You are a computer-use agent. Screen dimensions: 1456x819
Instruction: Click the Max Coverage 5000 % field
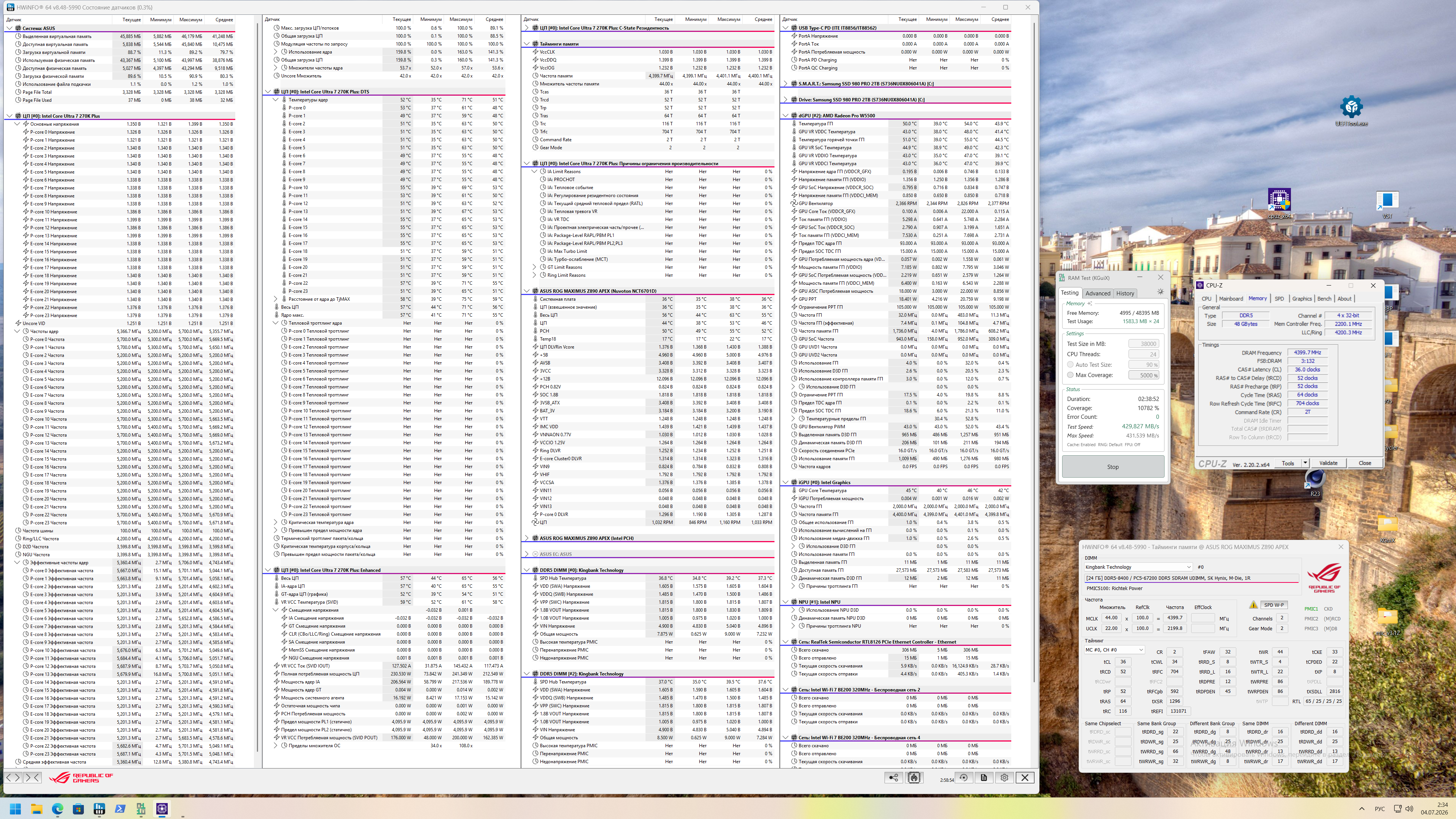tap(1143, 376)
